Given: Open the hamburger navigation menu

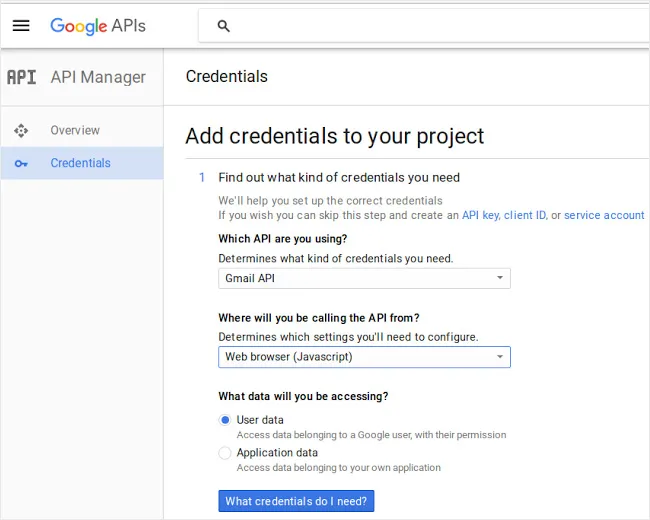Looking at the screenshot, I should [x=21, y=26].
